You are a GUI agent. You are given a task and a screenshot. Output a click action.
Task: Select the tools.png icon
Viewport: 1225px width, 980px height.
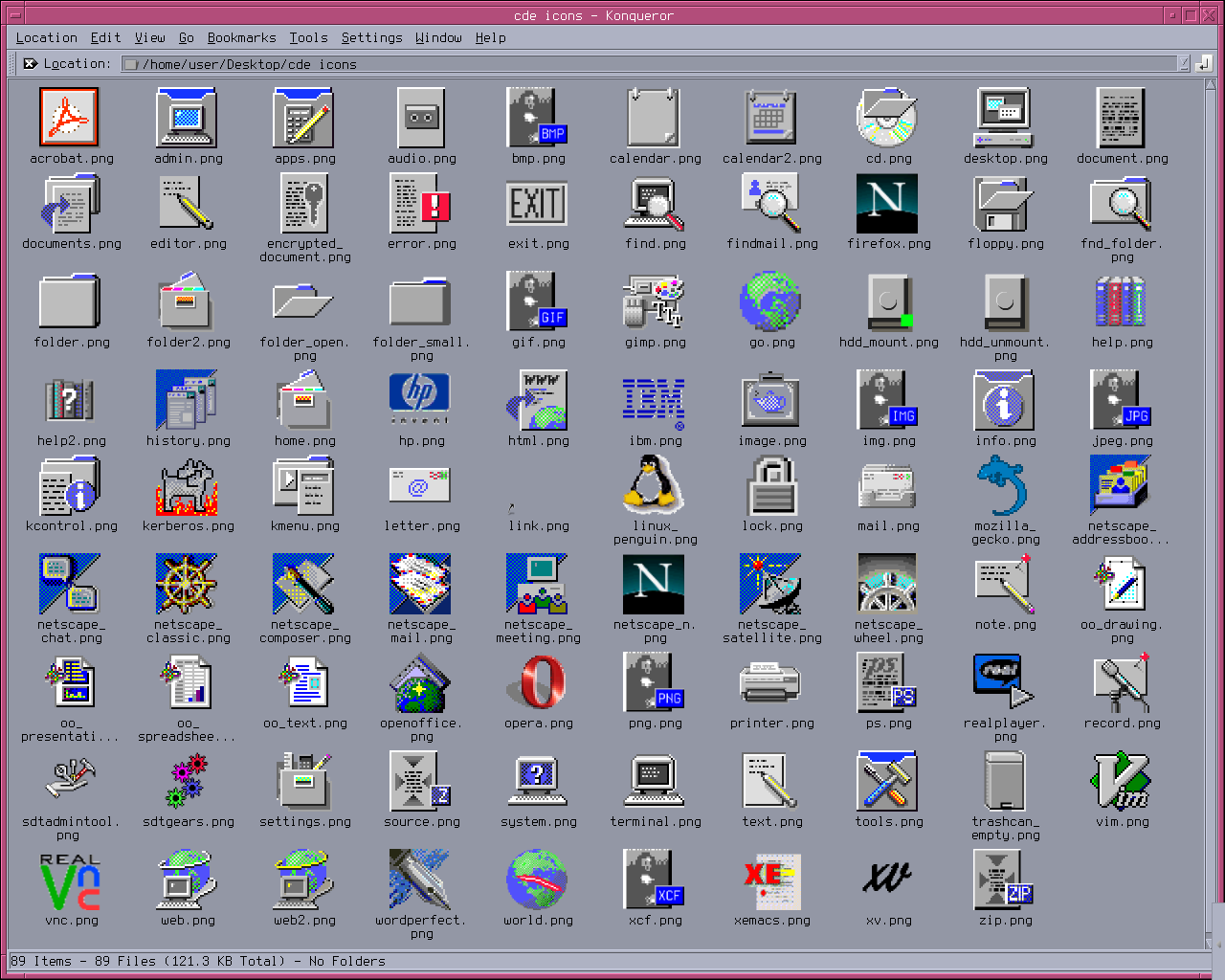coord(887,781)
